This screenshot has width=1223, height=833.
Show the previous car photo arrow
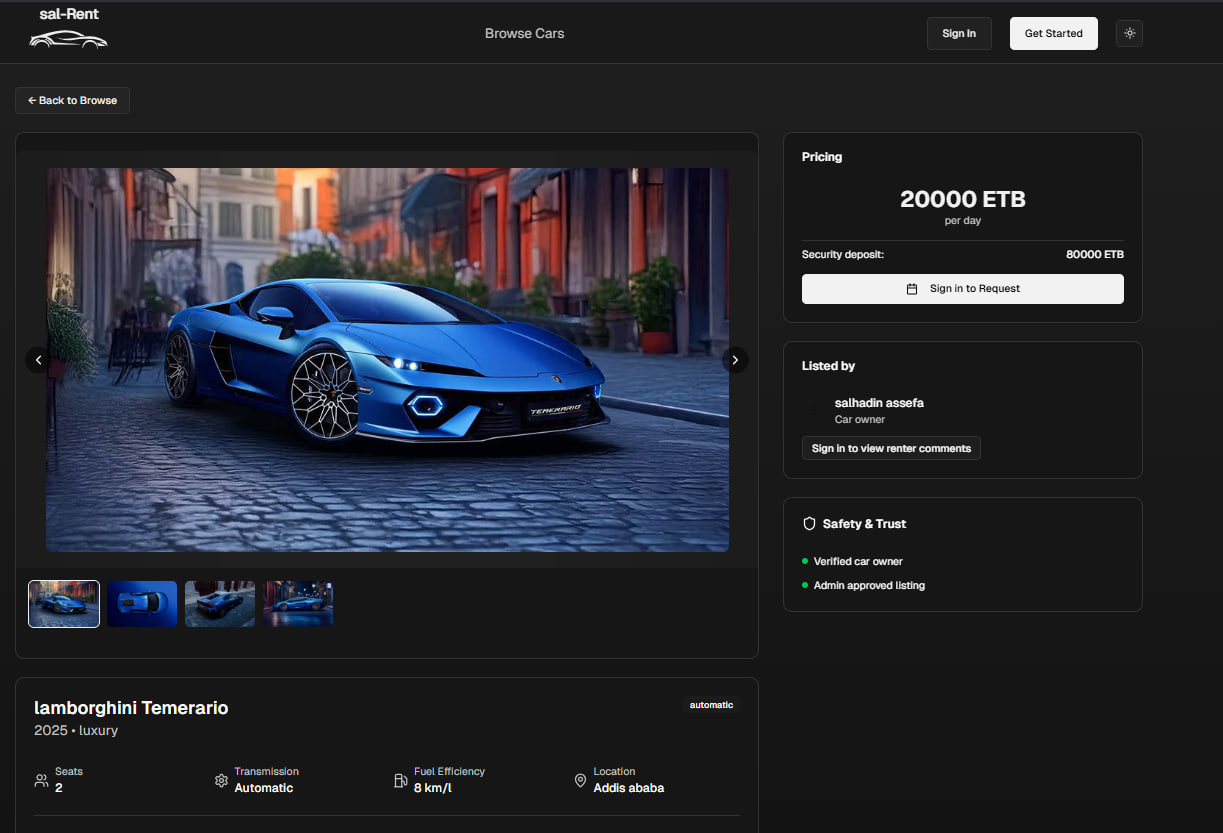click(x=38, y=360)
